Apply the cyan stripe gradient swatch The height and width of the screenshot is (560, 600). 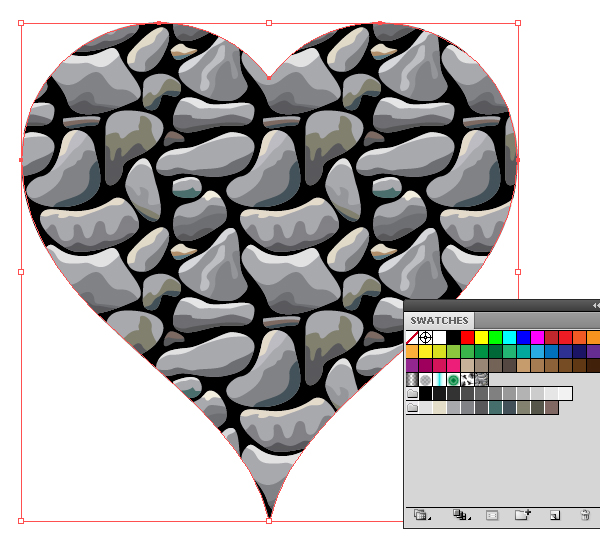[440, 380]
